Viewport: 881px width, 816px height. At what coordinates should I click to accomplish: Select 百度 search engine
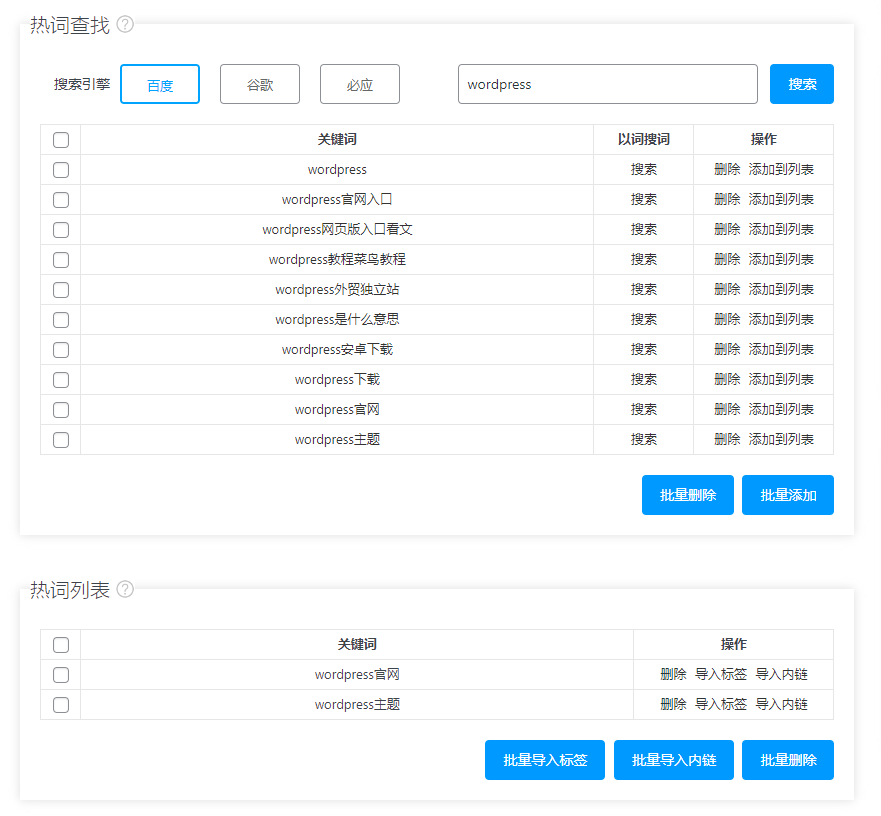[x=160, y=84]
